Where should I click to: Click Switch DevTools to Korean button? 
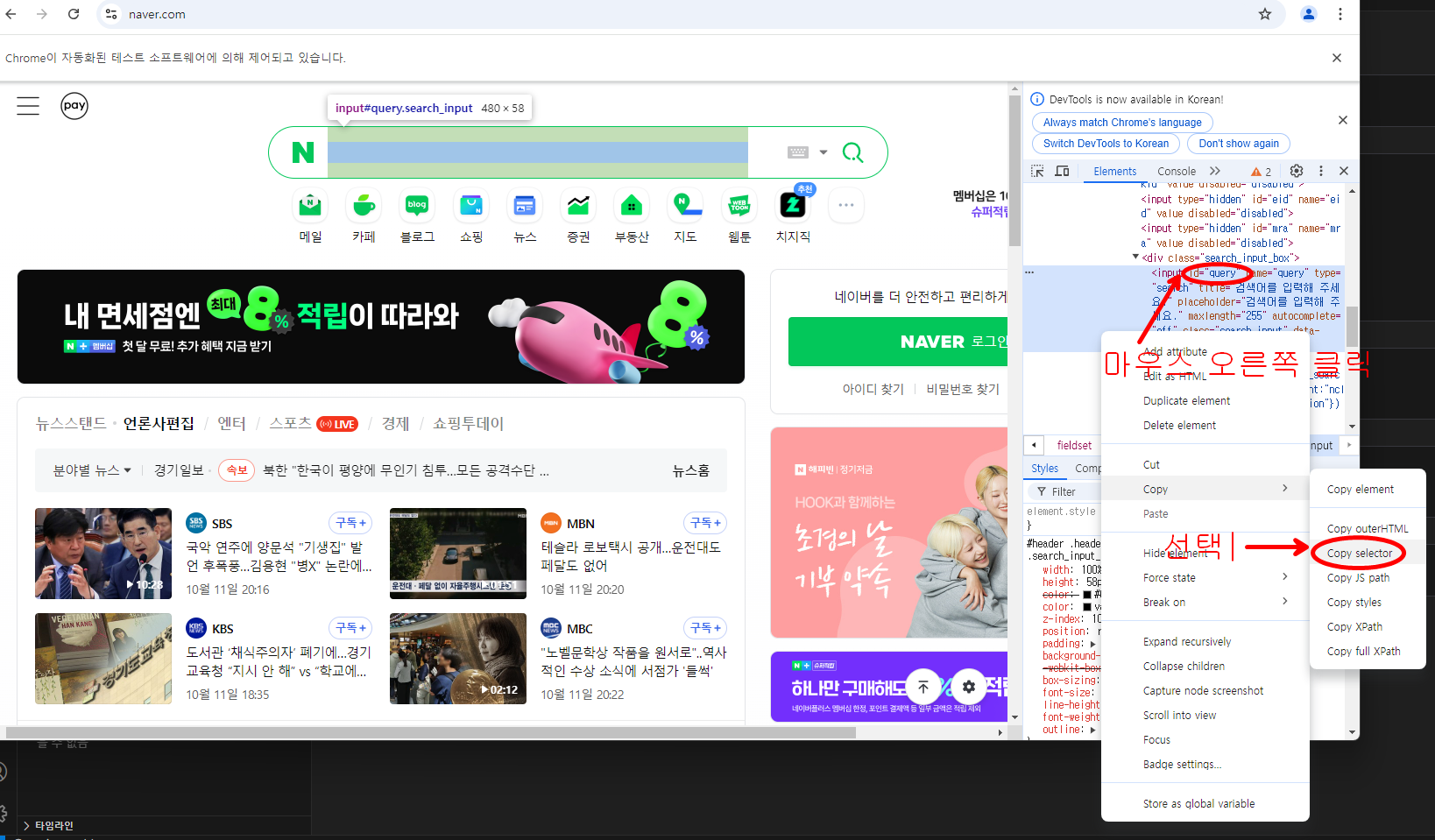pyautogui.click(x=1106, y=144)
